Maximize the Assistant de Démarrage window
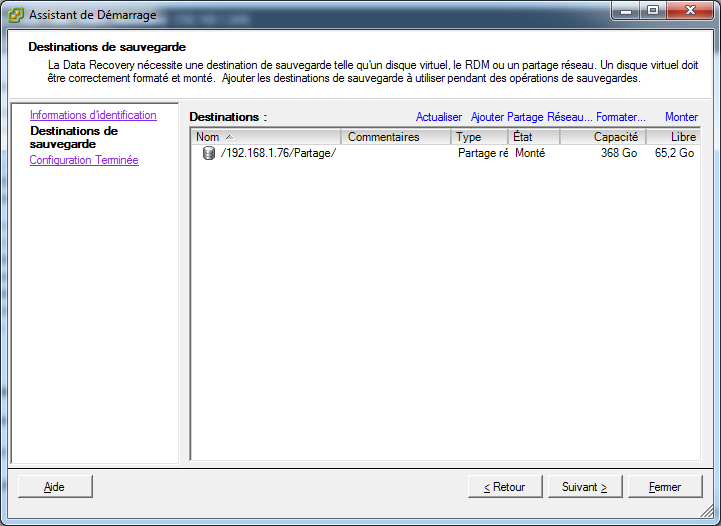The height and width of the screenshot is (526, 721). pos(653,11)
